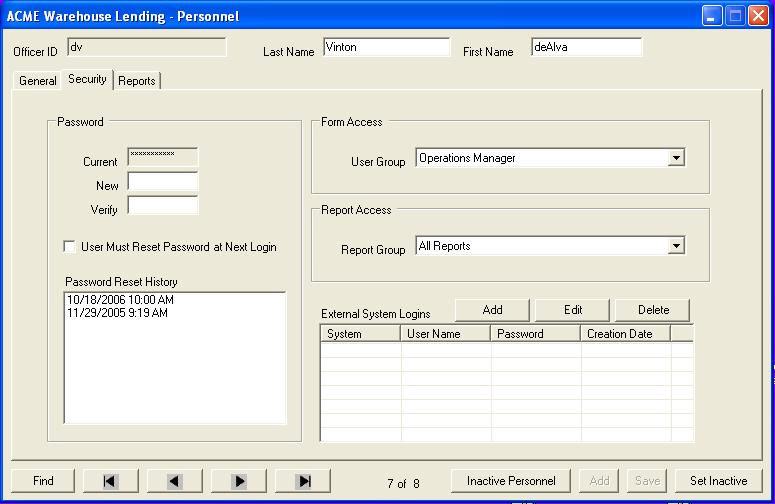The image size is (775, 504).
Task: Click the 7 of 8 record counter
Action: [403, 484]
